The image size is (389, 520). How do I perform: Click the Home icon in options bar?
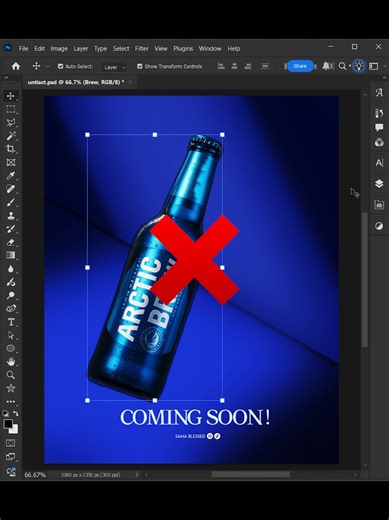pos(16,66)
